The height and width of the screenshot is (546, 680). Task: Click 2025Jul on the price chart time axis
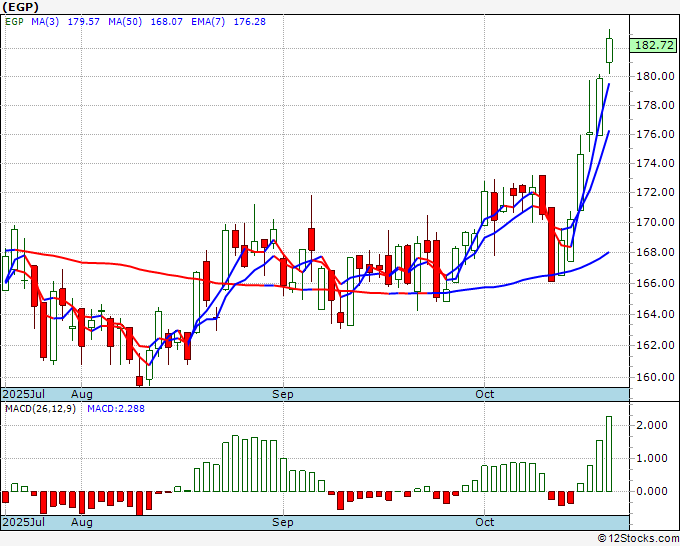(x=23, y=394)
